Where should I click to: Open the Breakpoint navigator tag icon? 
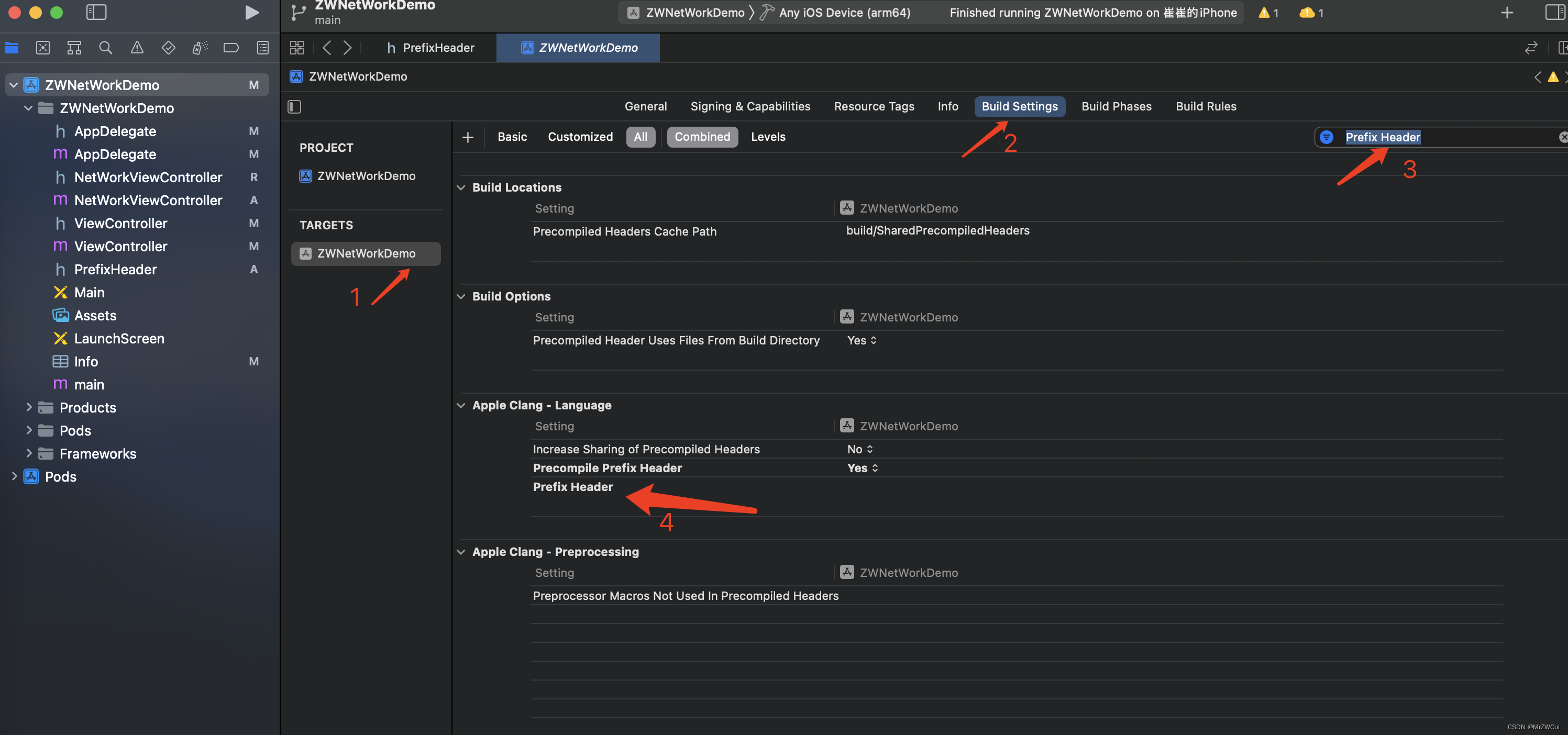(x=230, y=48)
